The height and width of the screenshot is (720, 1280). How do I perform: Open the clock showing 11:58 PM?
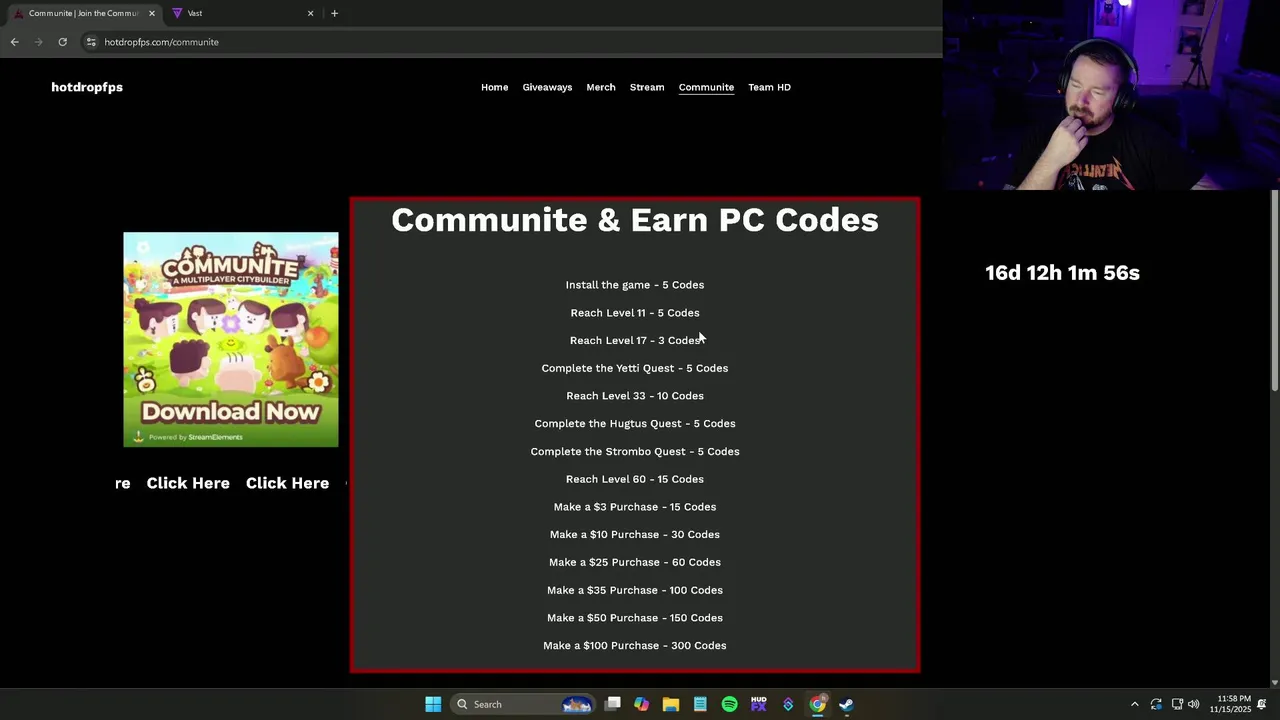[x=1230, y=704]
